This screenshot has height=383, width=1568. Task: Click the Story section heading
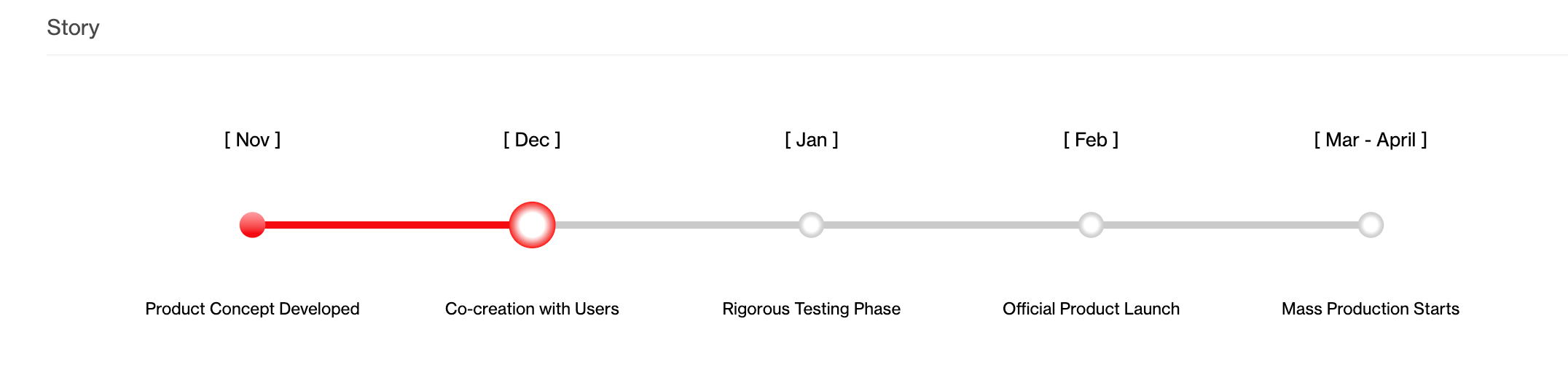pyautogui.click(x=73, y=28)
